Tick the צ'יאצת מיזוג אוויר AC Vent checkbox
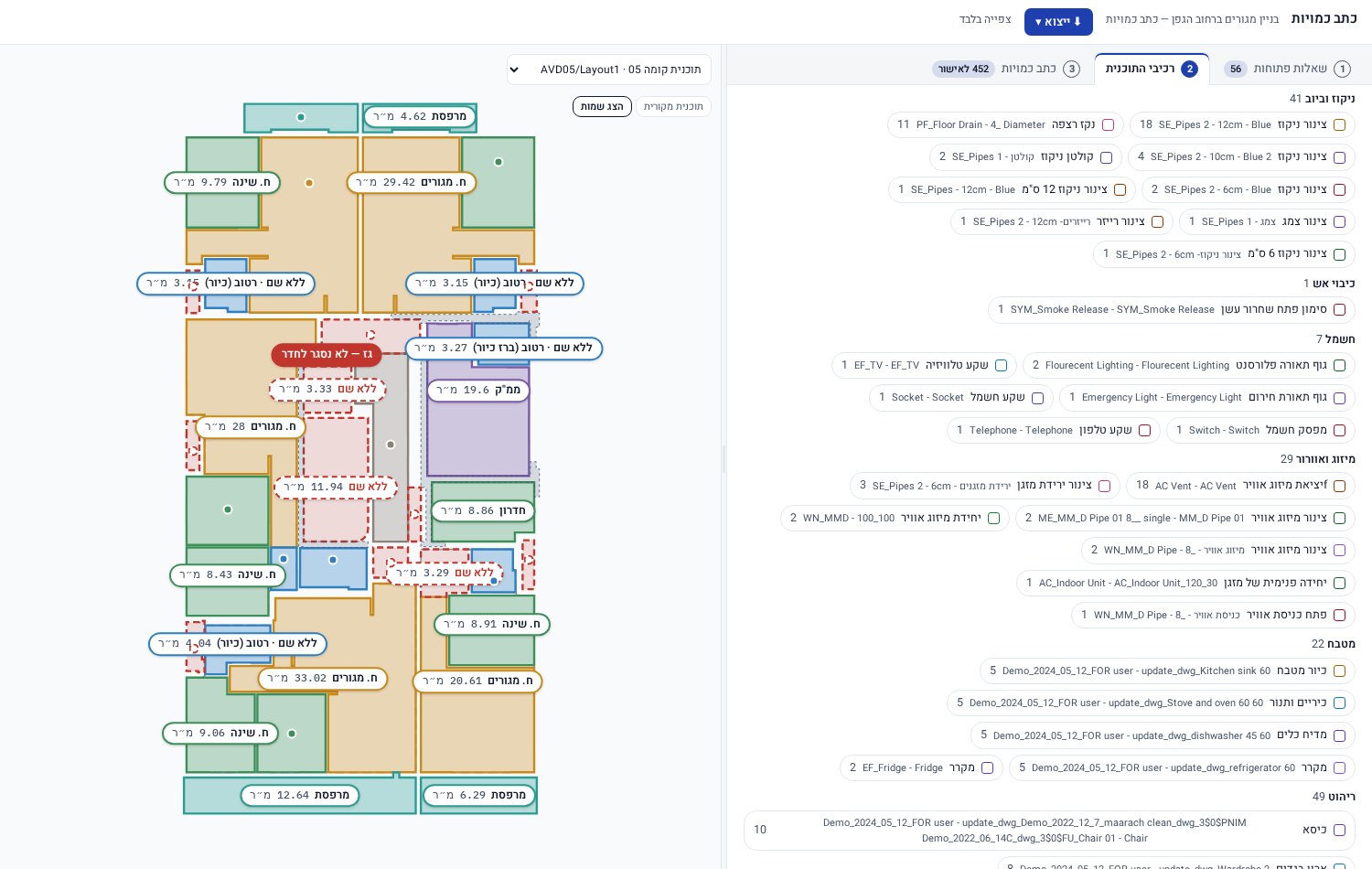Image resolution: width=1372 pixels, height=869 pixels. tap(1339, 486)
